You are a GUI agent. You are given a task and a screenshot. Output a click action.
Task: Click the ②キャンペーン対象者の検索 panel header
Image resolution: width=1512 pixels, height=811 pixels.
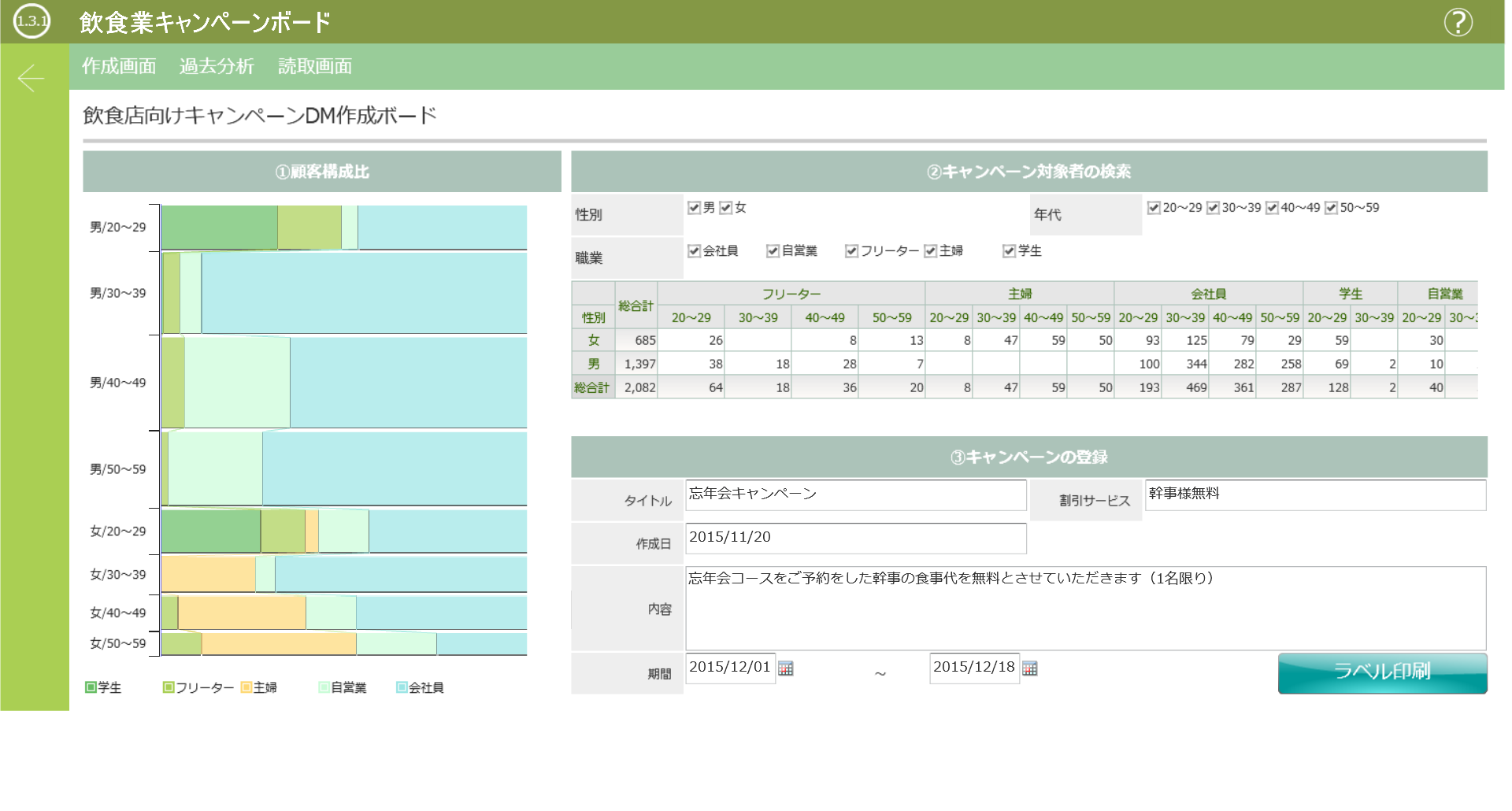point(1029,172)
